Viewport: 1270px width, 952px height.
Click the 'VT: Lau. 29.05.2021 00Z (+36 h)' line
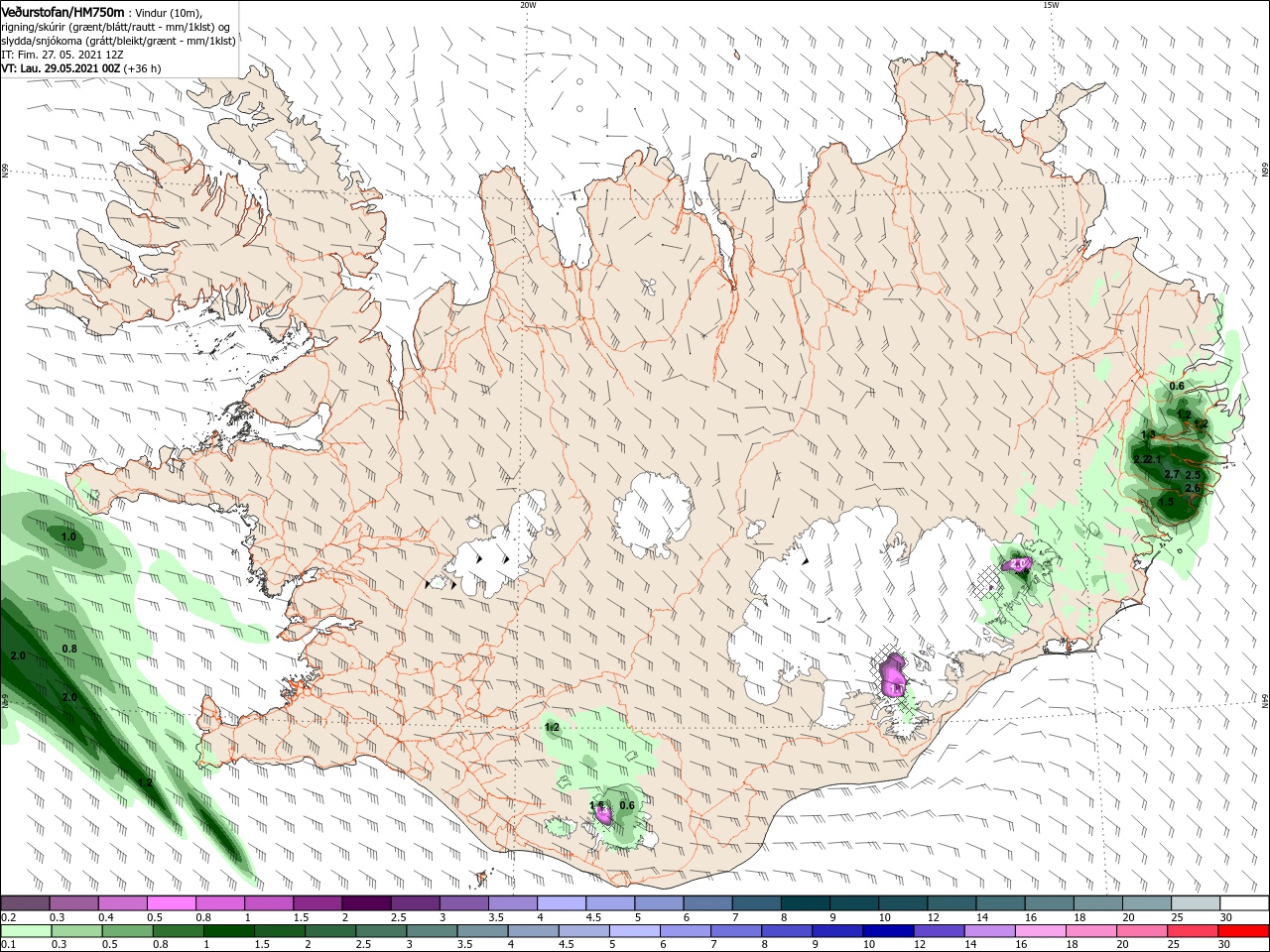[x=81, y=68]
